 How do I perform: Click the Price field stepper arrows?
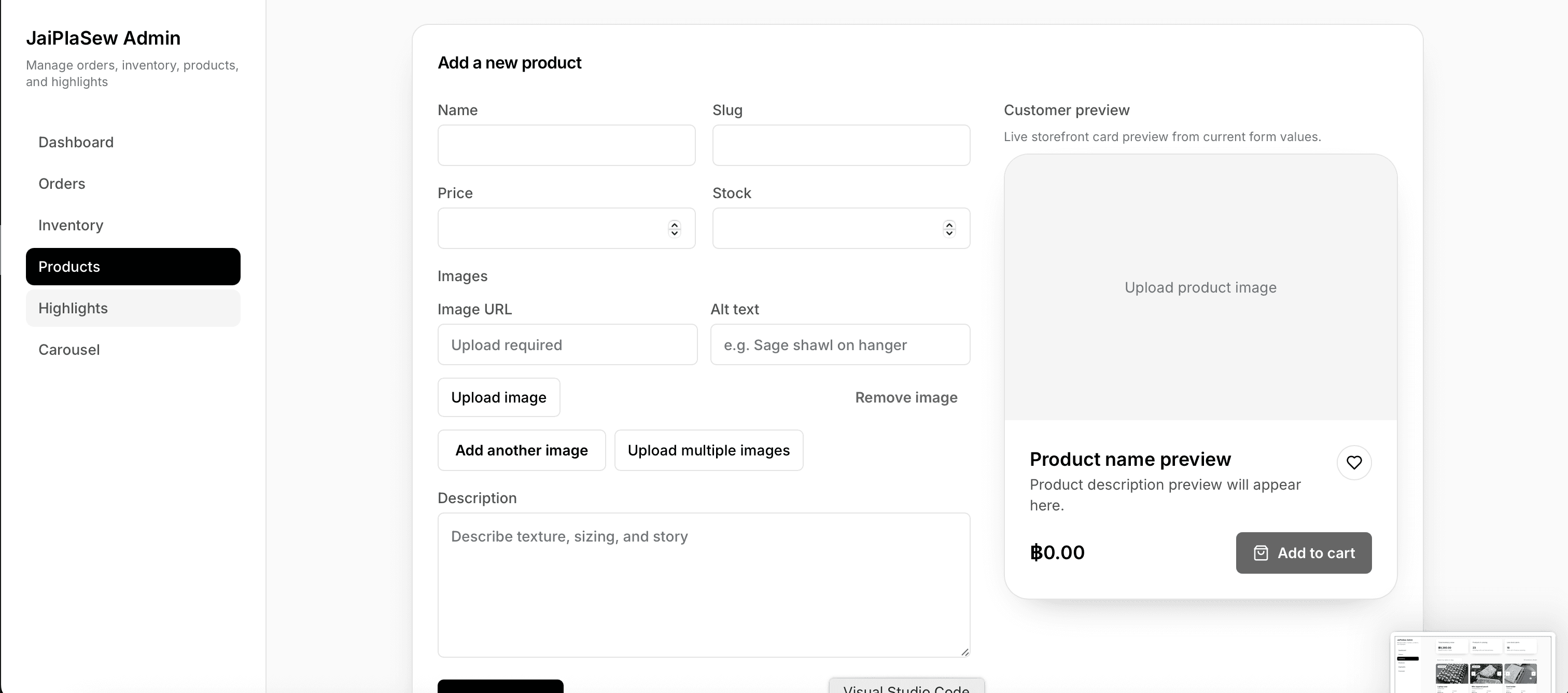click(674, 228)
